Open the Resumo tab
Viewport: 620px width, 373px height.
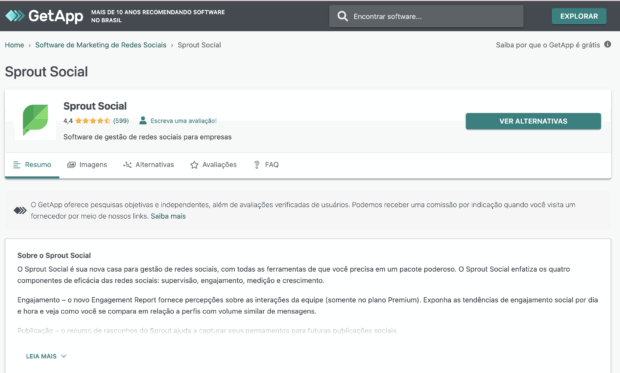tap(32, 165)
